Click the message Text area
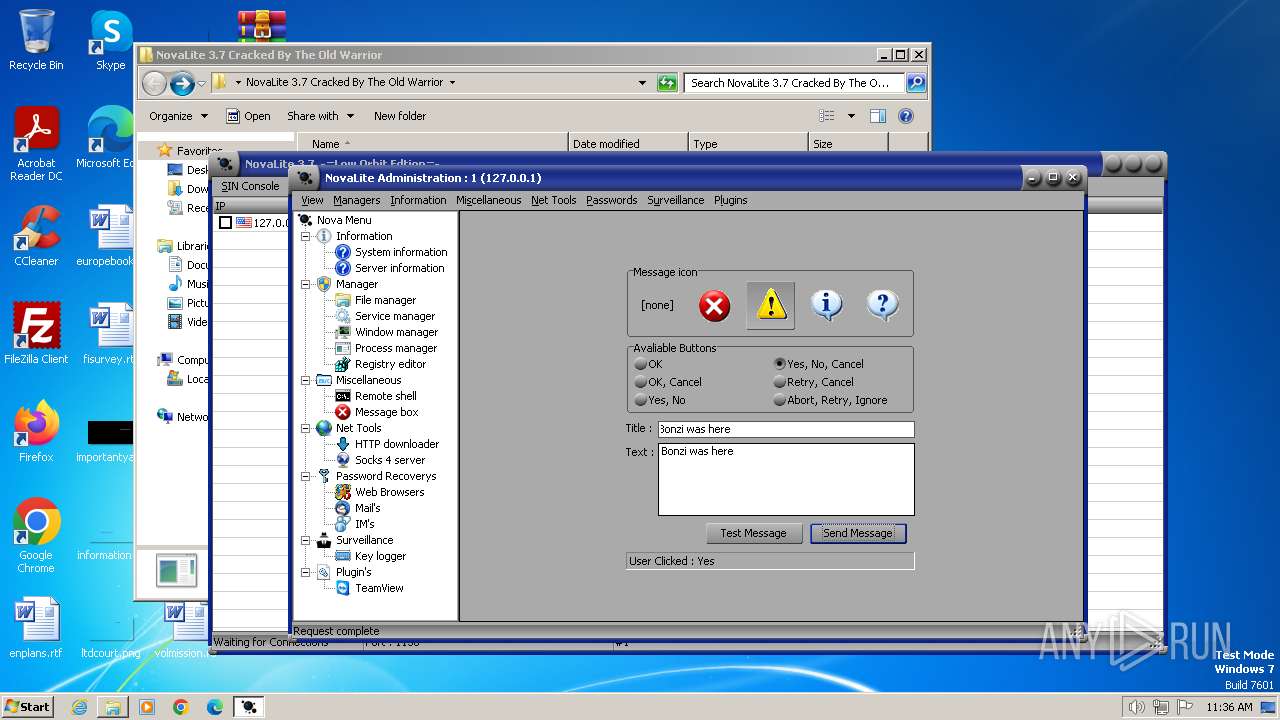The width and height of the screenshot is (1280, 720). point(786,479)
